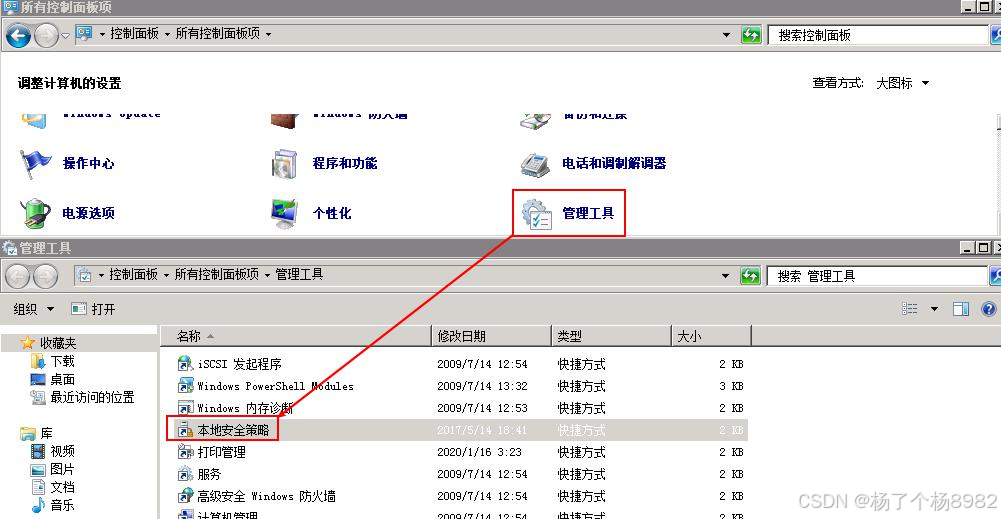Select the 打印管理 shortcut icon
This screenshot has width=1001, height=519.
coord(185,452)
